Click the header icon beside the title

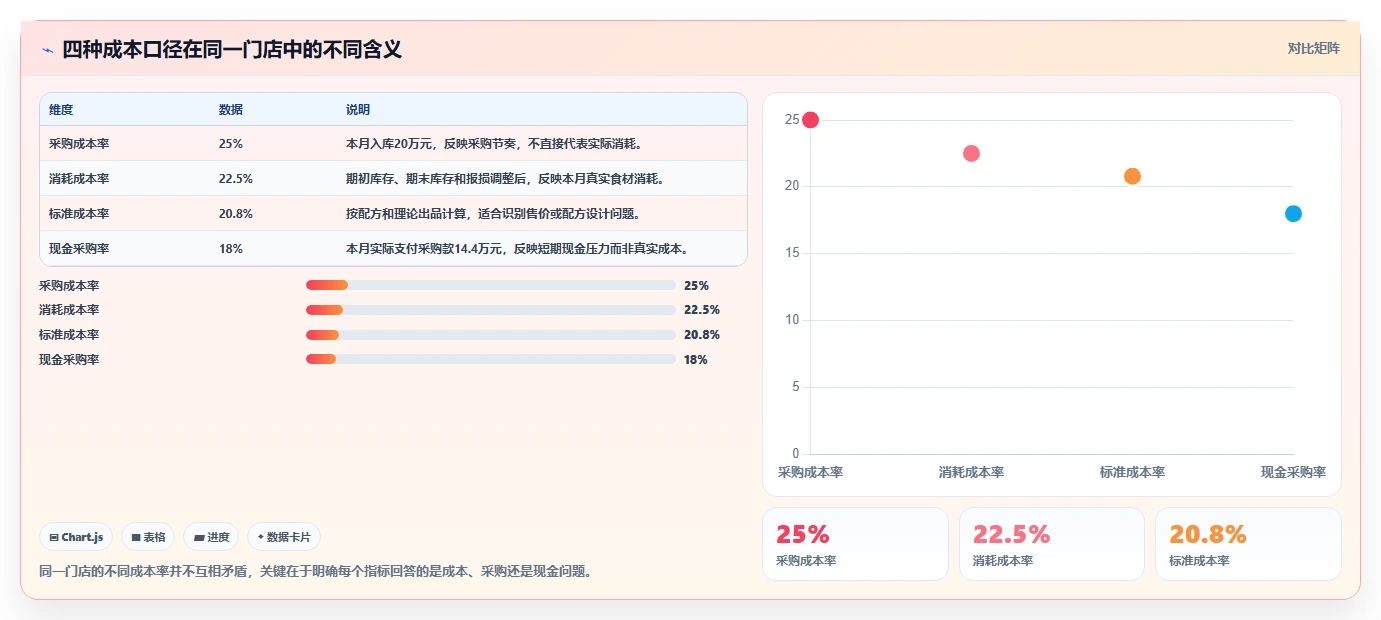pos(47,50)
